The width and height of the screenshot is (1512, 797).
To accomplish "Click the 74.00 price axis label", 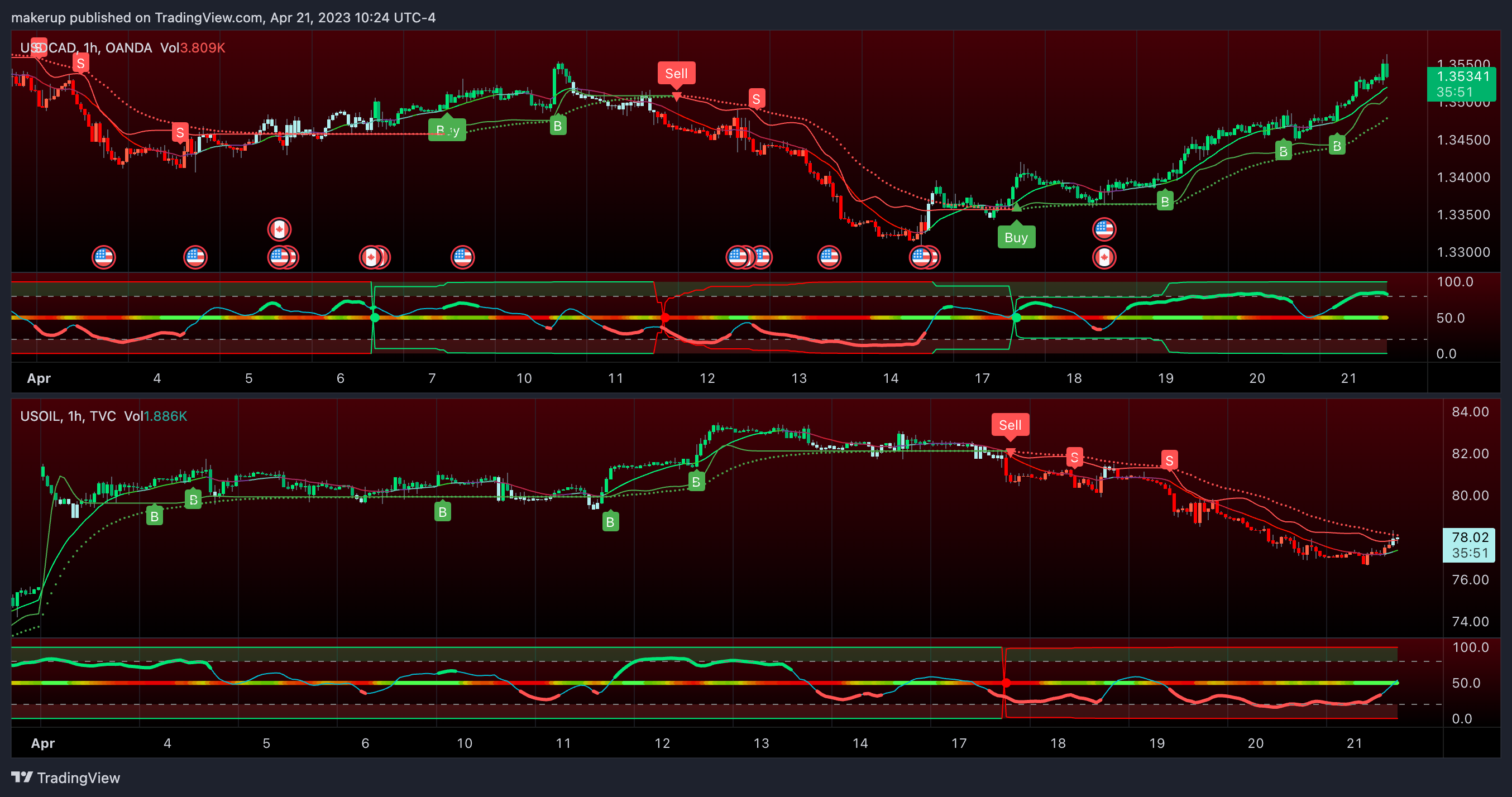I will (1470, 621).
